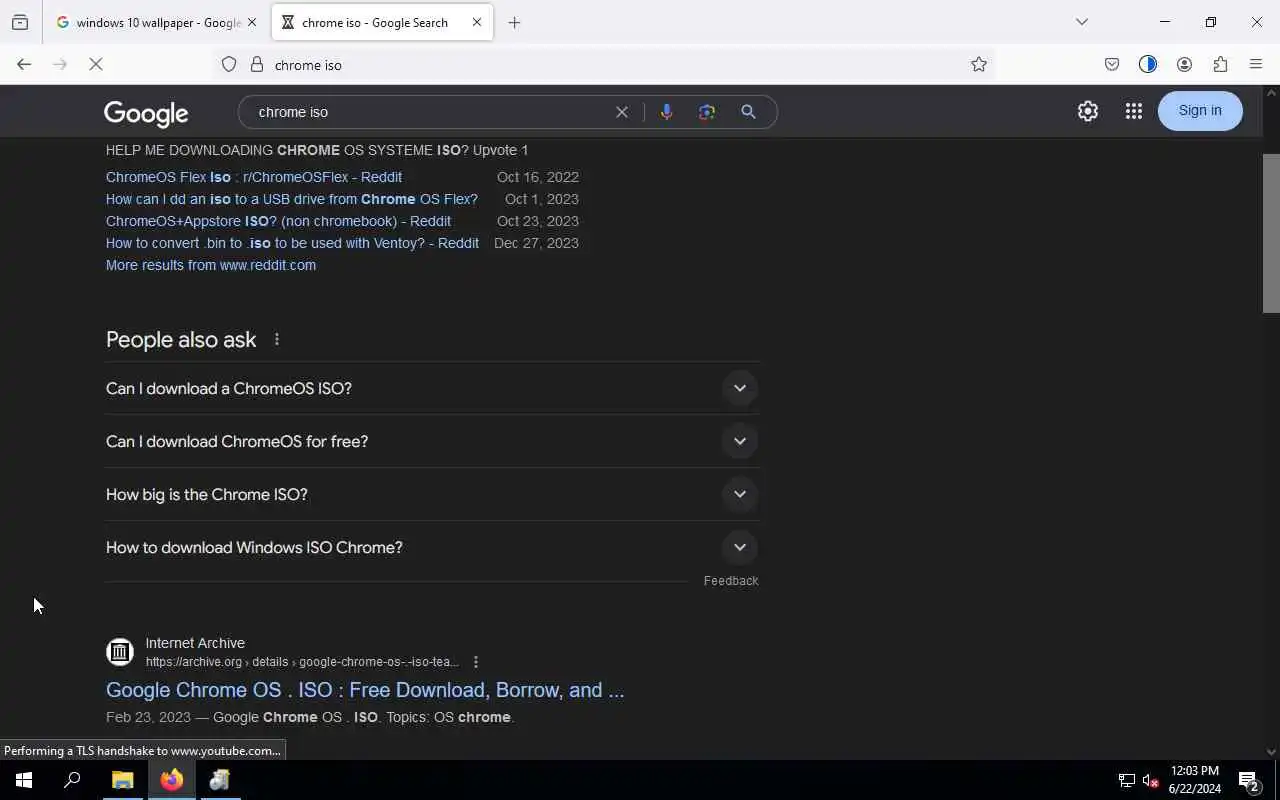The image size is (1280, 800).
Task: Open the Windows Start menu
Action: (x=24, y=780)
